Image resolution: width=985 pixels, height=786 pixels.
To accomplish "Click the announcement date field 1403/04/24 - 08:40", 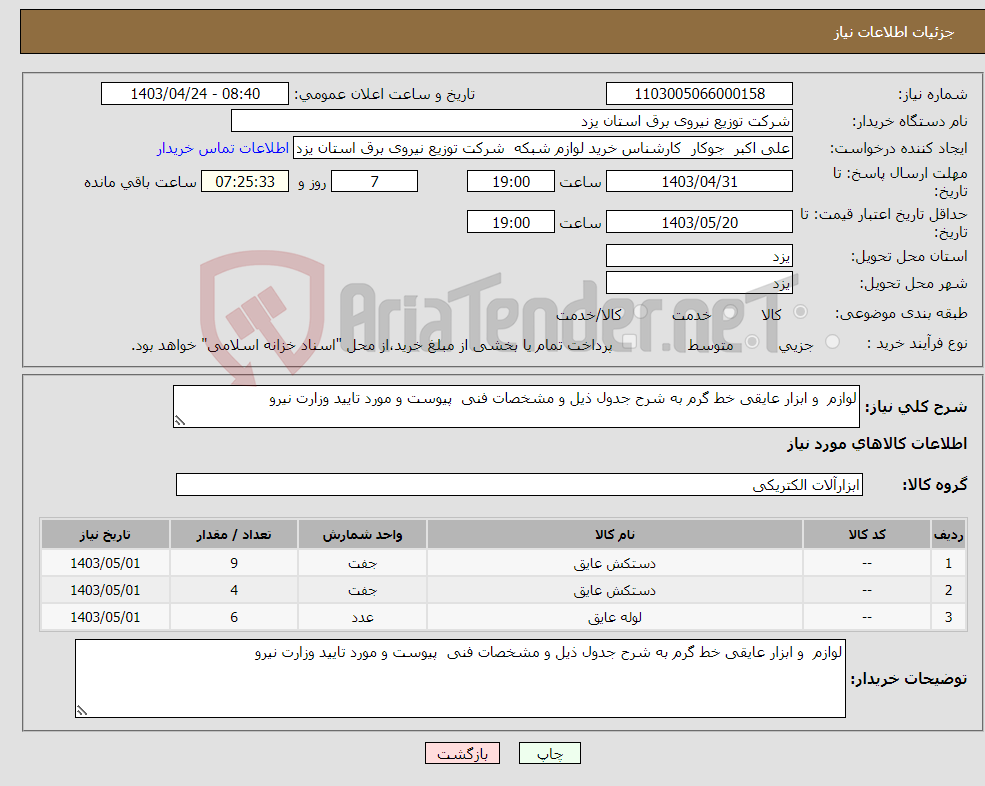I will click(195, 94).
